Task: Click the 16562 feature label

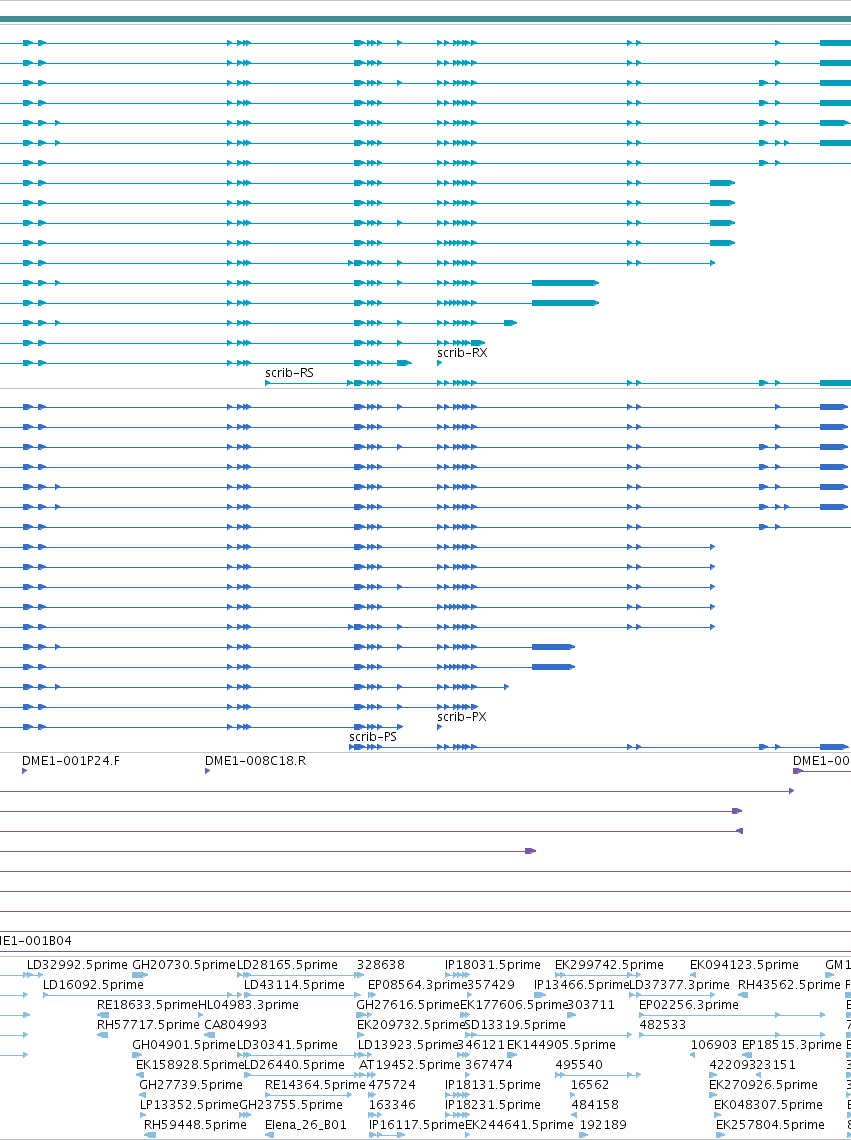Action: pos(590,1085)
